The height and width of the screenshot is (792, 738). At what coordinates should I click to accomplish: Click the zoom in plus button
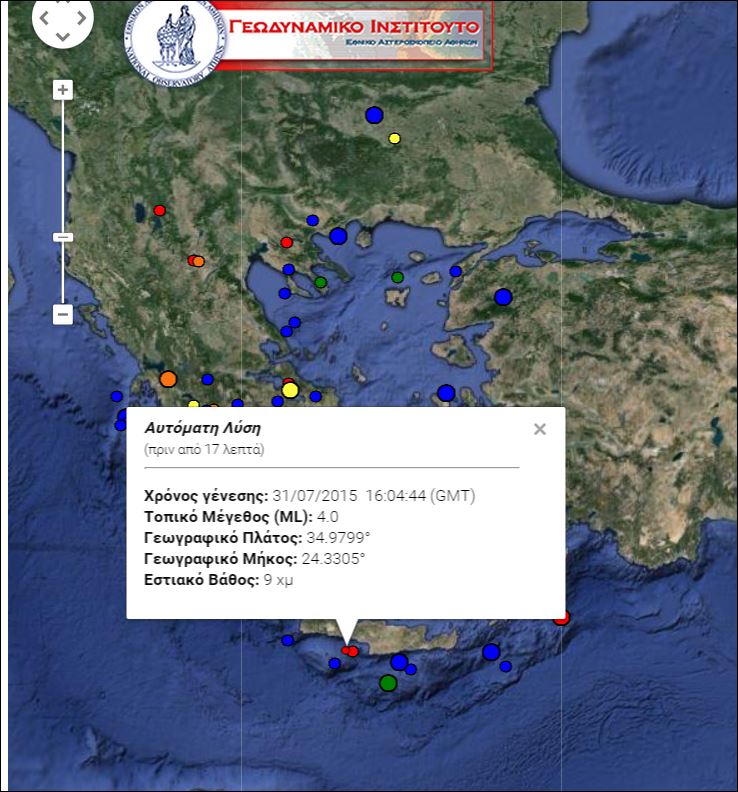tap(63, 90)
